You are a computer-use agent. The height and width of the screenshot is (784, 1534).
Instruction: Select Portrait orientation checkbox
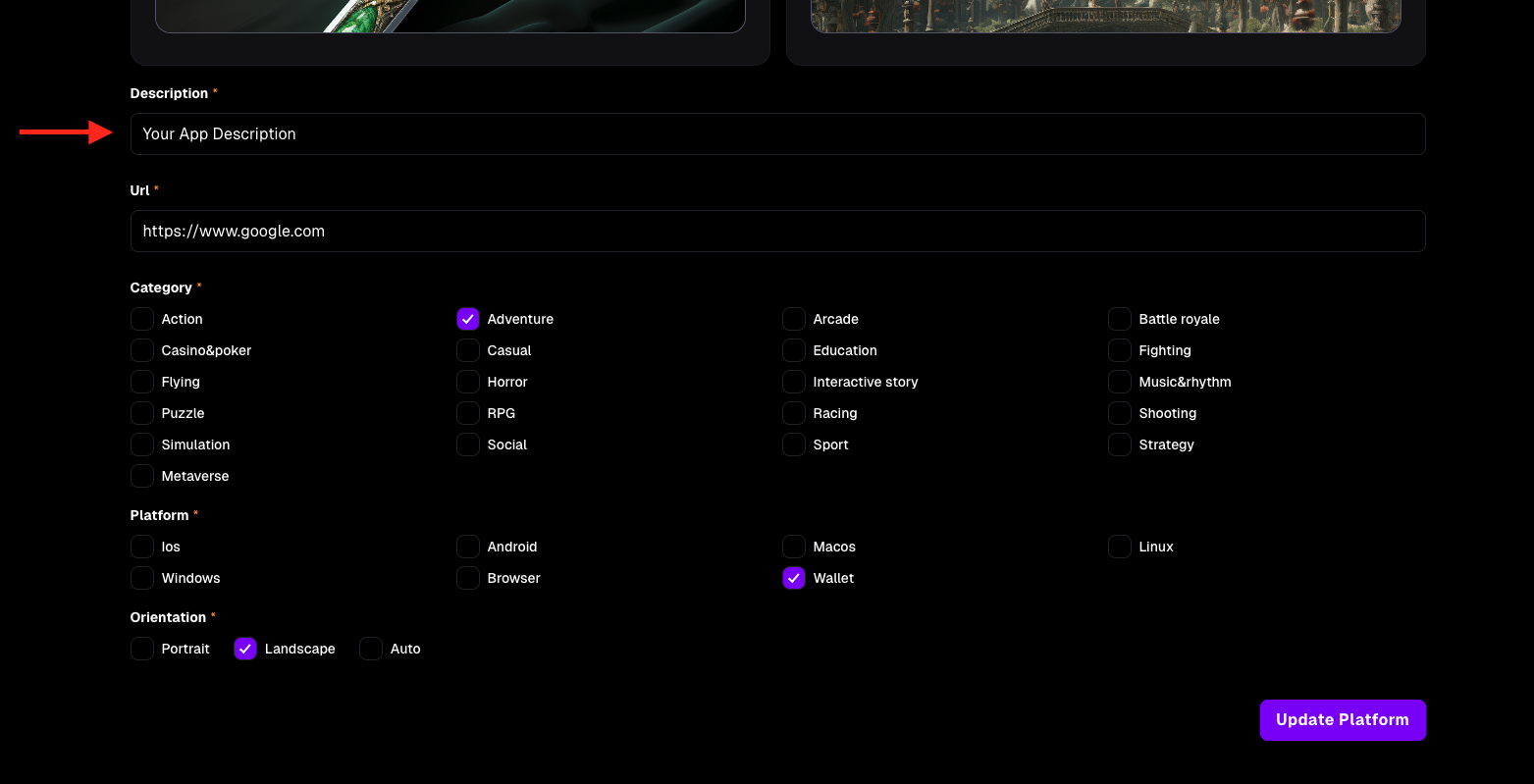pyautogui.click(x=142, y=649)
